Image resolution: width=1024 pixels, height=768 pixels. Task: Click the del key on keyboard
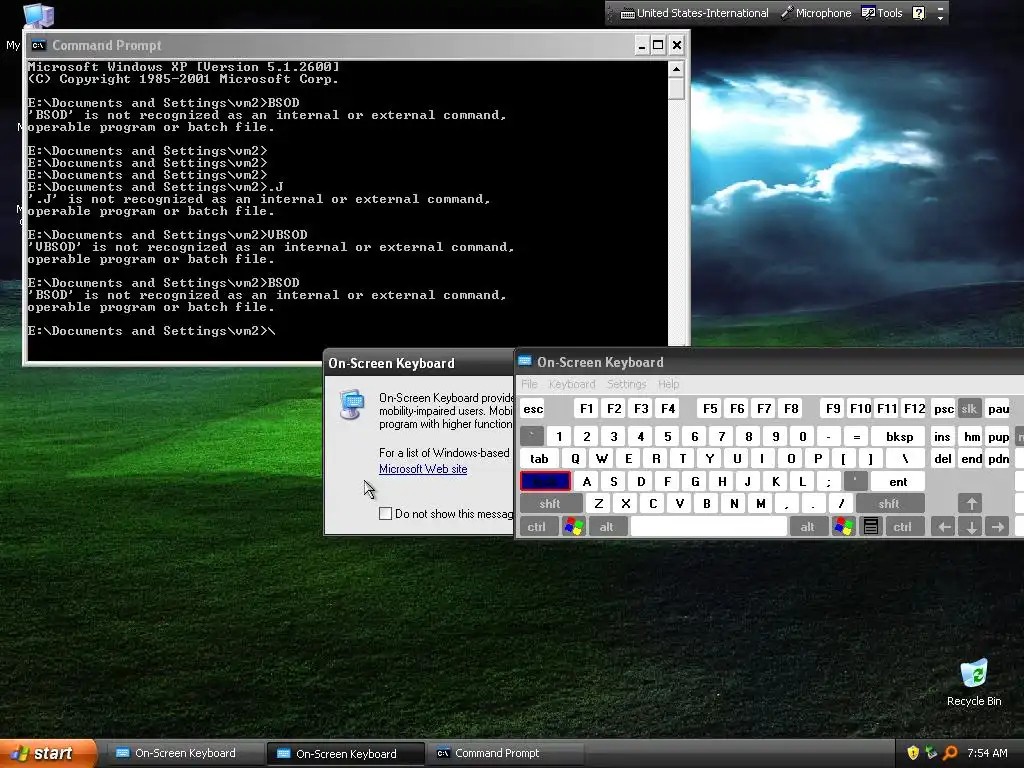pos(943,458)
